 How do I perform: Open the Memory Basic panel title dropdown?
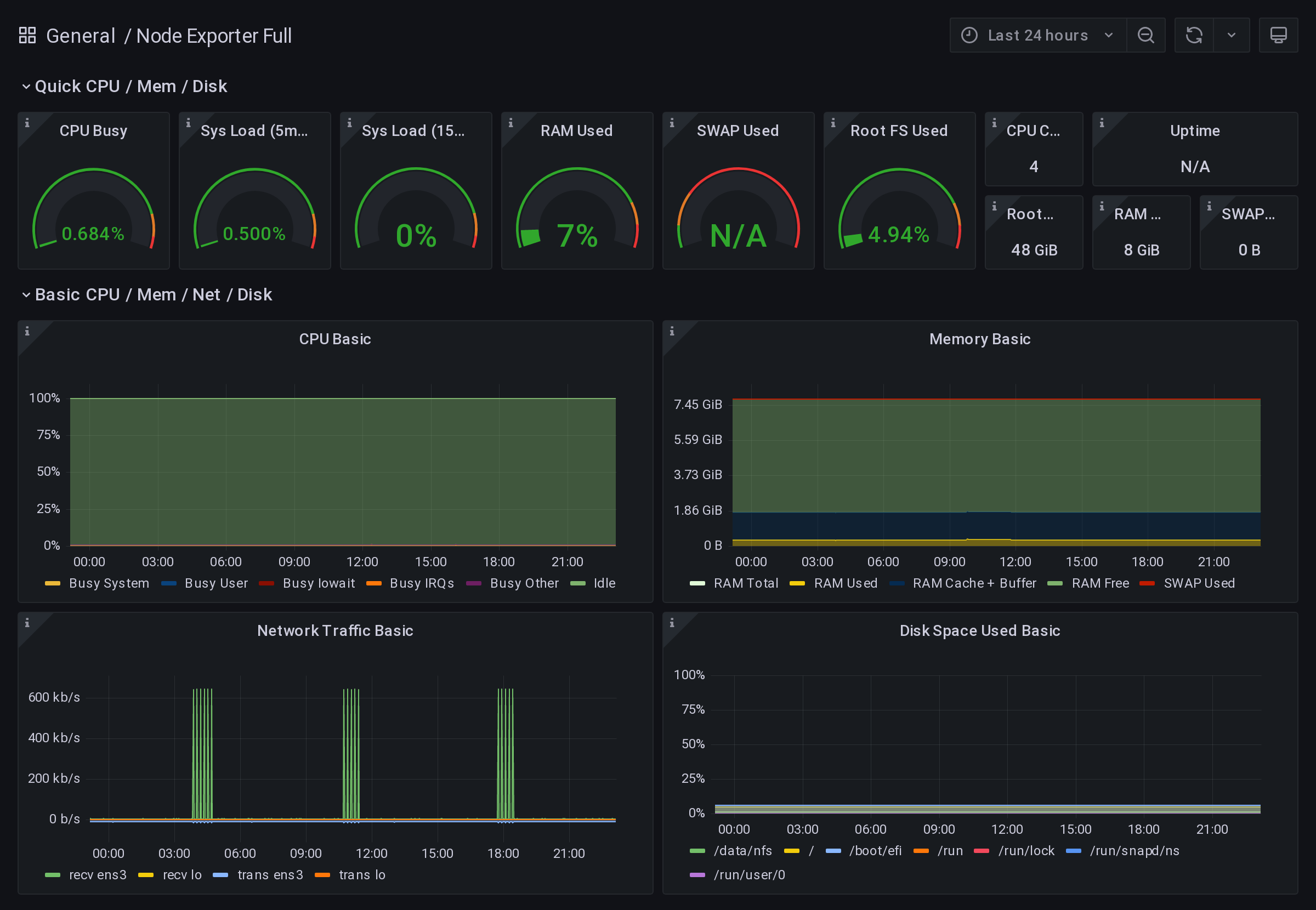(x=980, y=339)
